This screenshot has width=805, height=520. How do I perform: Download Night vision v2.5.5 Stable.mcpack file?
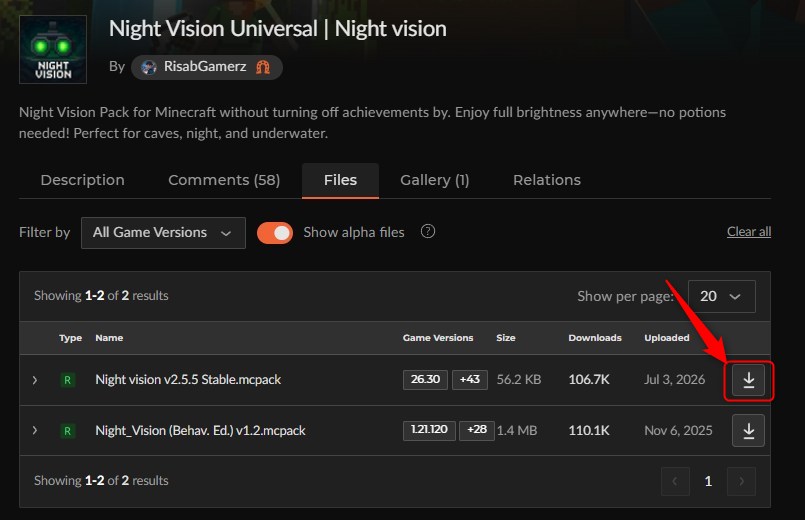[748, 380]
